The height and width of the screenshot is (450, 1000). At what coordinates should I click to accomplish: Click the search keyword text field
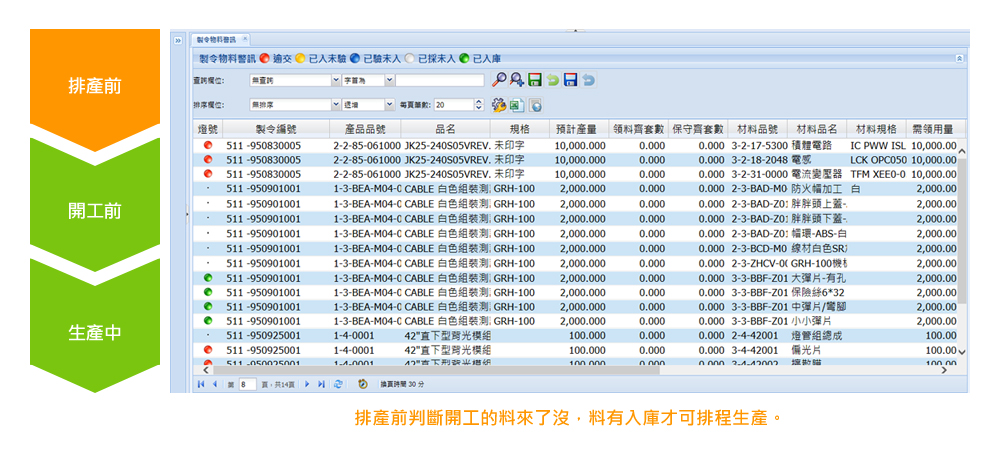(438, 79)
